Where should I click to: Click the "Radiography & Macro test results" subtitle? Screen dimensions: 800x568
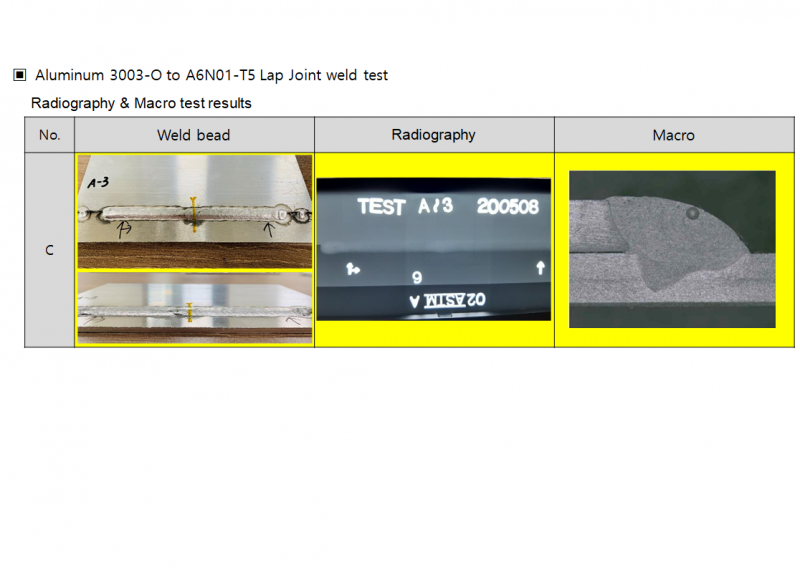pos(141,103)
